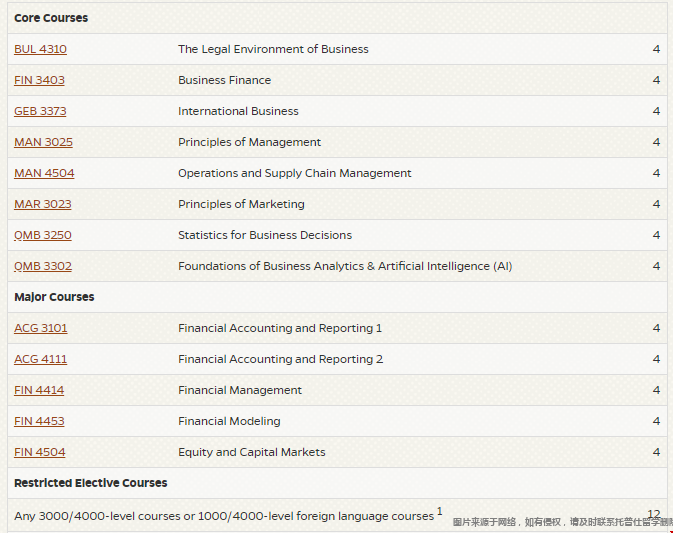
Task: Follow the QMB 3302 course link
Action: [x=43, y=266]
